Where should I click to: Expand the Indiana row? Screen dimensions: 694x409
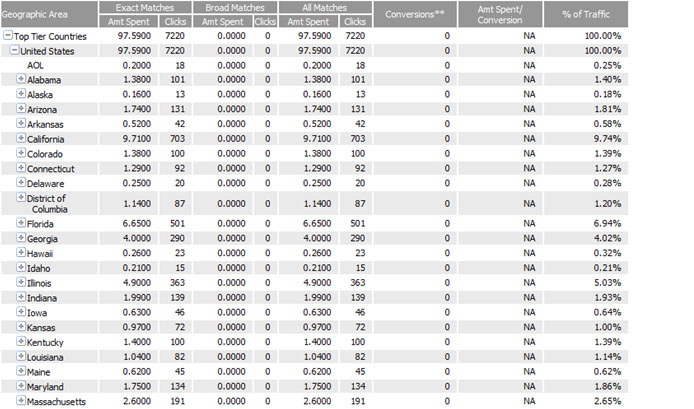21,297
